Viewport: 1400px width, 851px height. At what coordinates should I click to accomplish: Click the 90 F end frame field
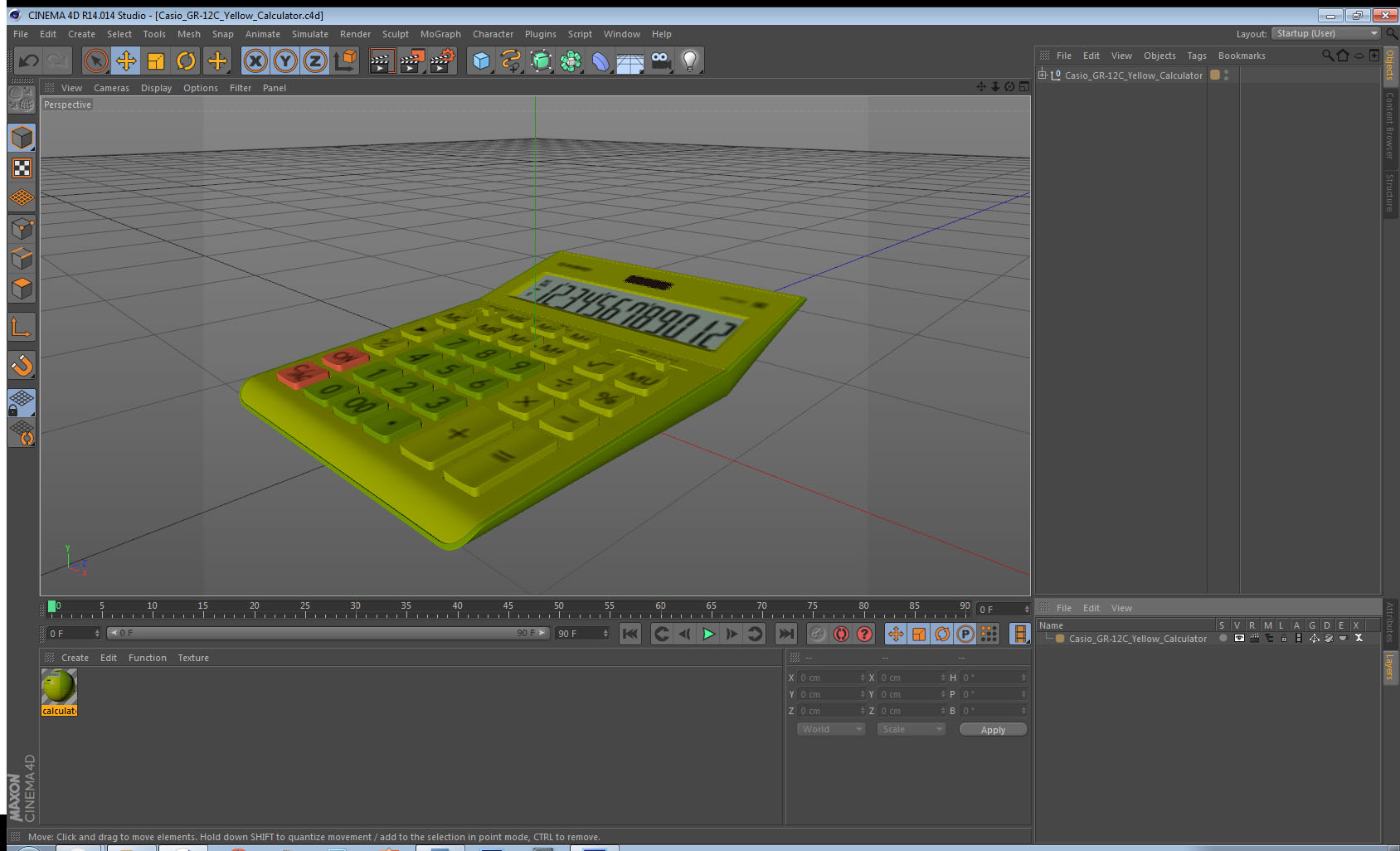point(582,634)
